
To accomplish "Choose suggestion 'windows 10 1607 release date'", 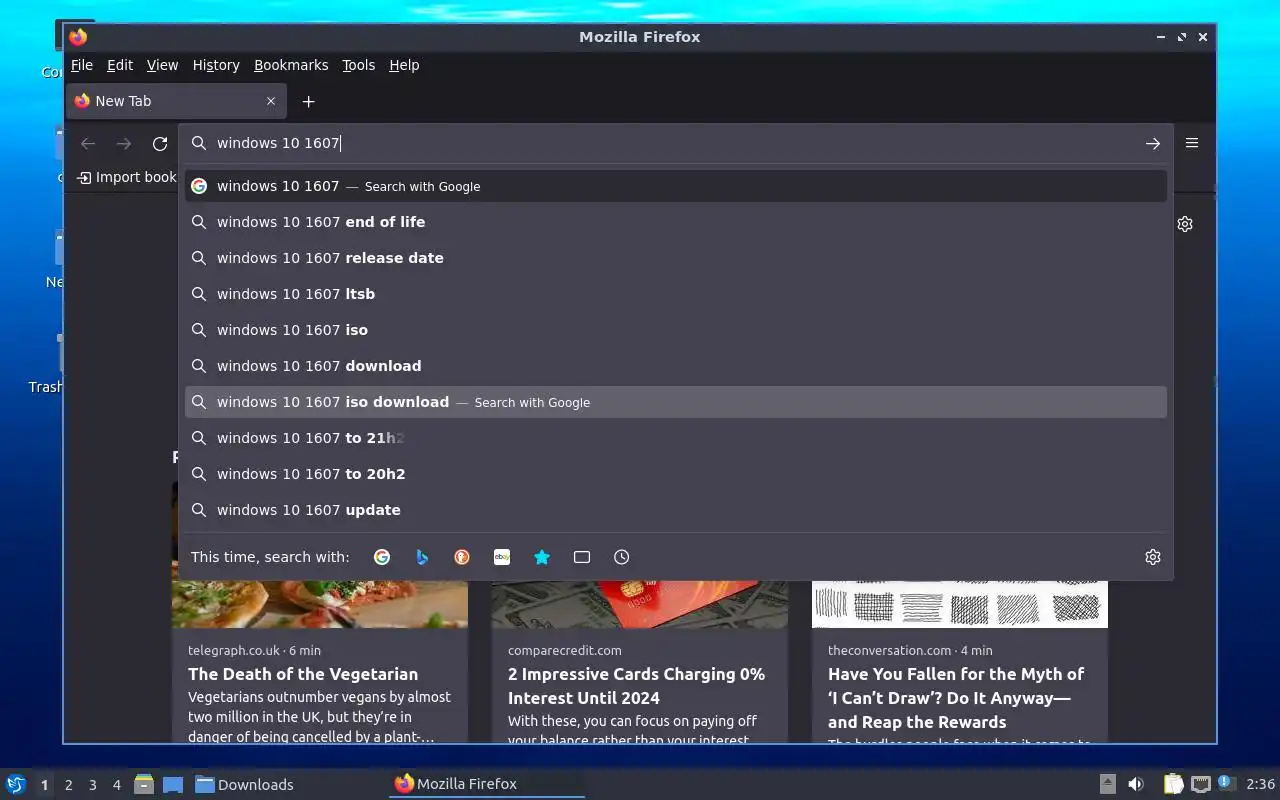I will point(676,258).
